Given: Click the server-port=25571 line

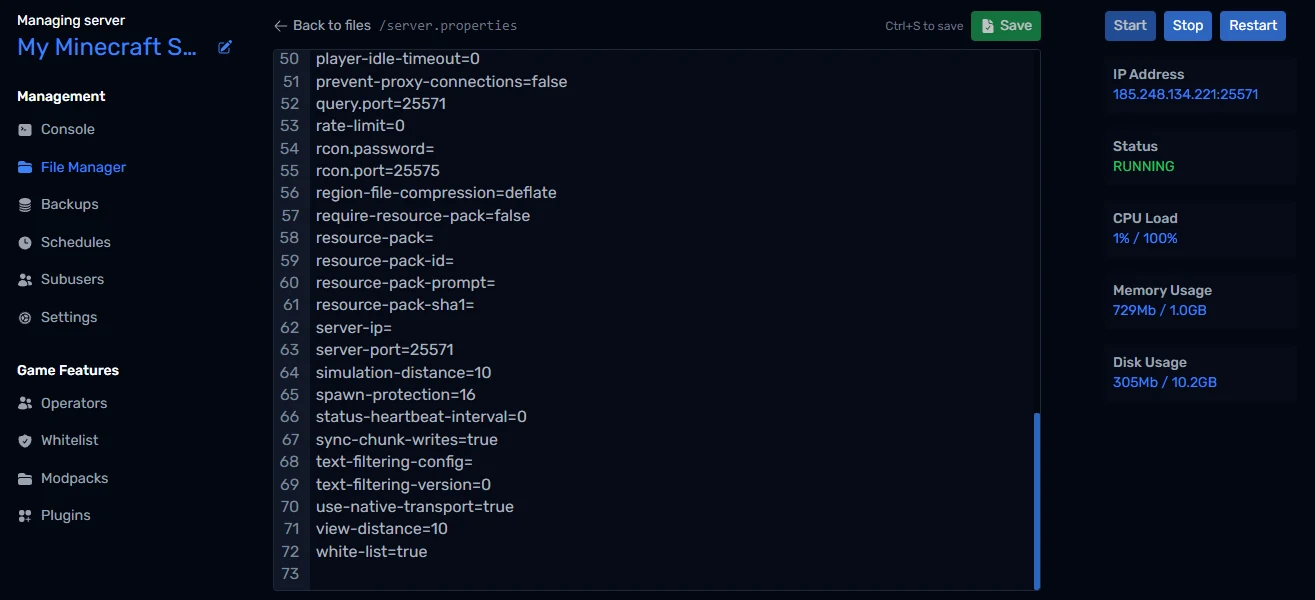Looking at the screenshot, I should point(385,350).
